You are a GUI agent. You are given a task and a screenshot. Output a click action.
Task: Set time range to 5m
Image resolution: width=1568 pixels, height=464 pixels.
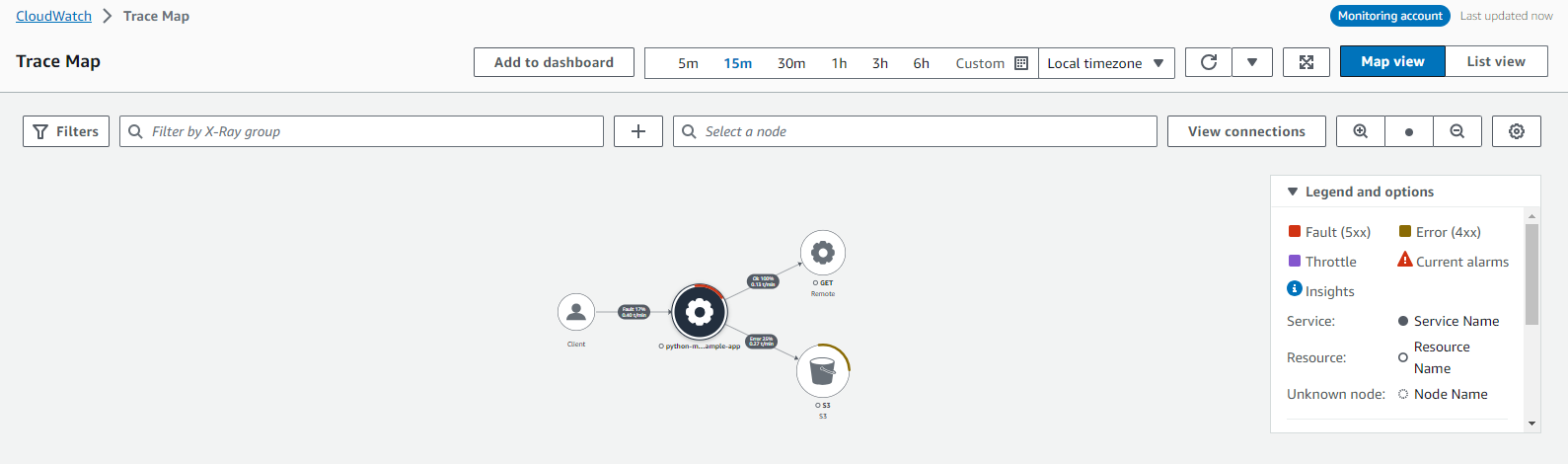(x=688, y=63)
